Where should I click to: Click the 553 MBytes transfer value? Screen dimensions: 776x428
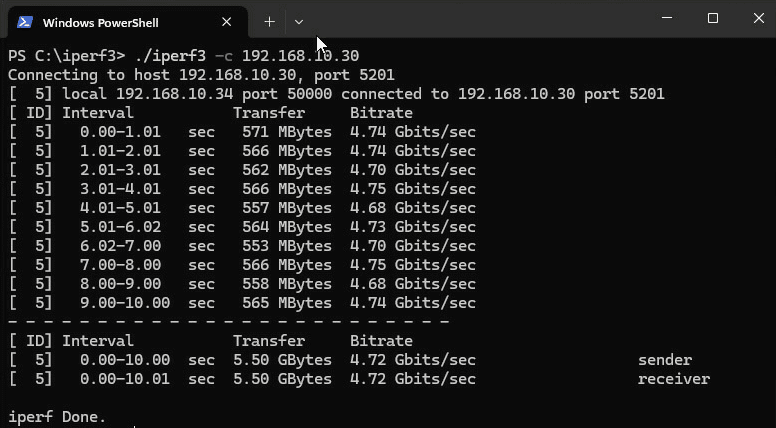(x=287, y=246)
